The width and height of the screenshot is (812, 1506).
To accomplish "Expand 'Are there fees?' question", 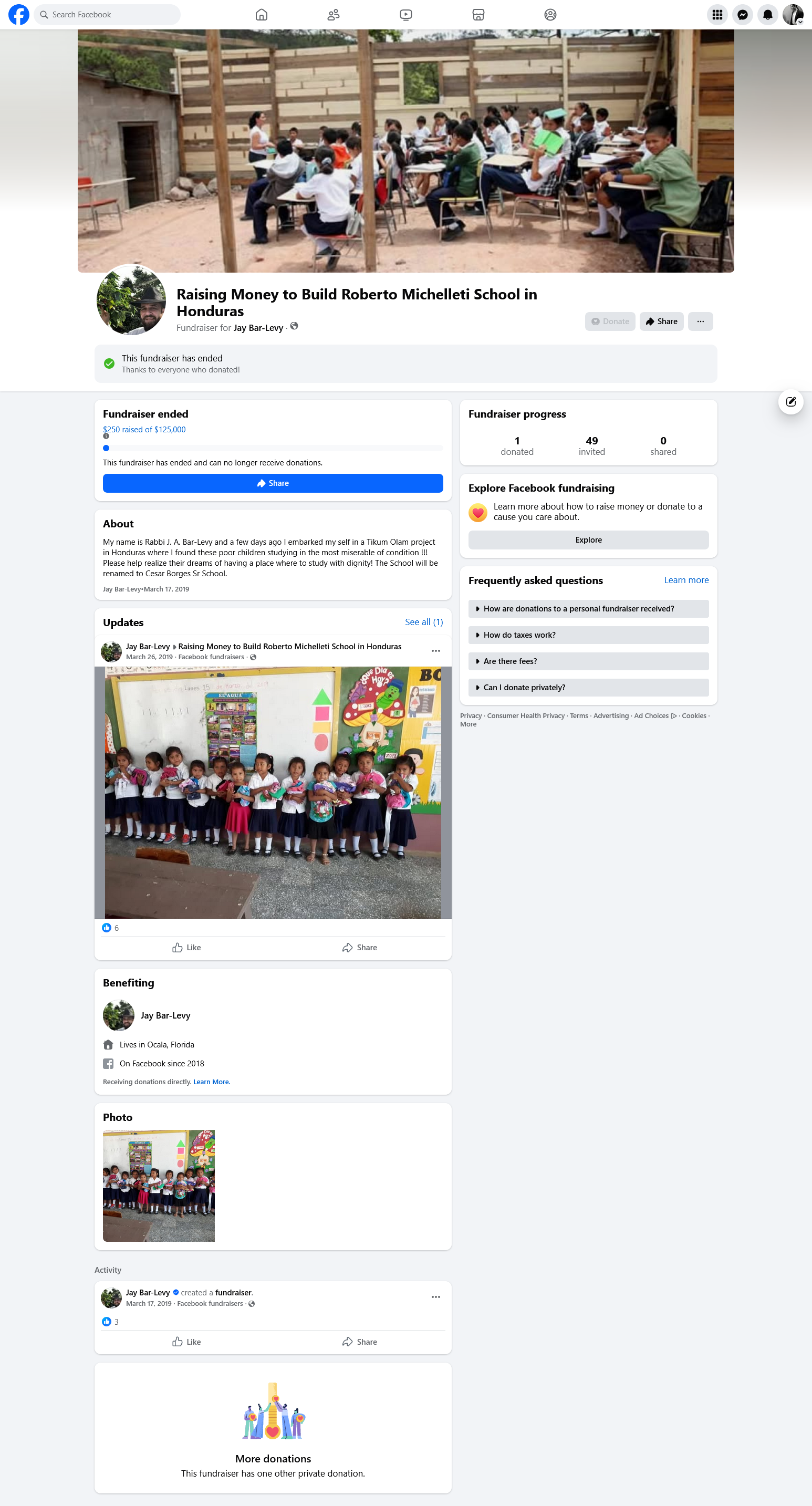I will 588,661.
